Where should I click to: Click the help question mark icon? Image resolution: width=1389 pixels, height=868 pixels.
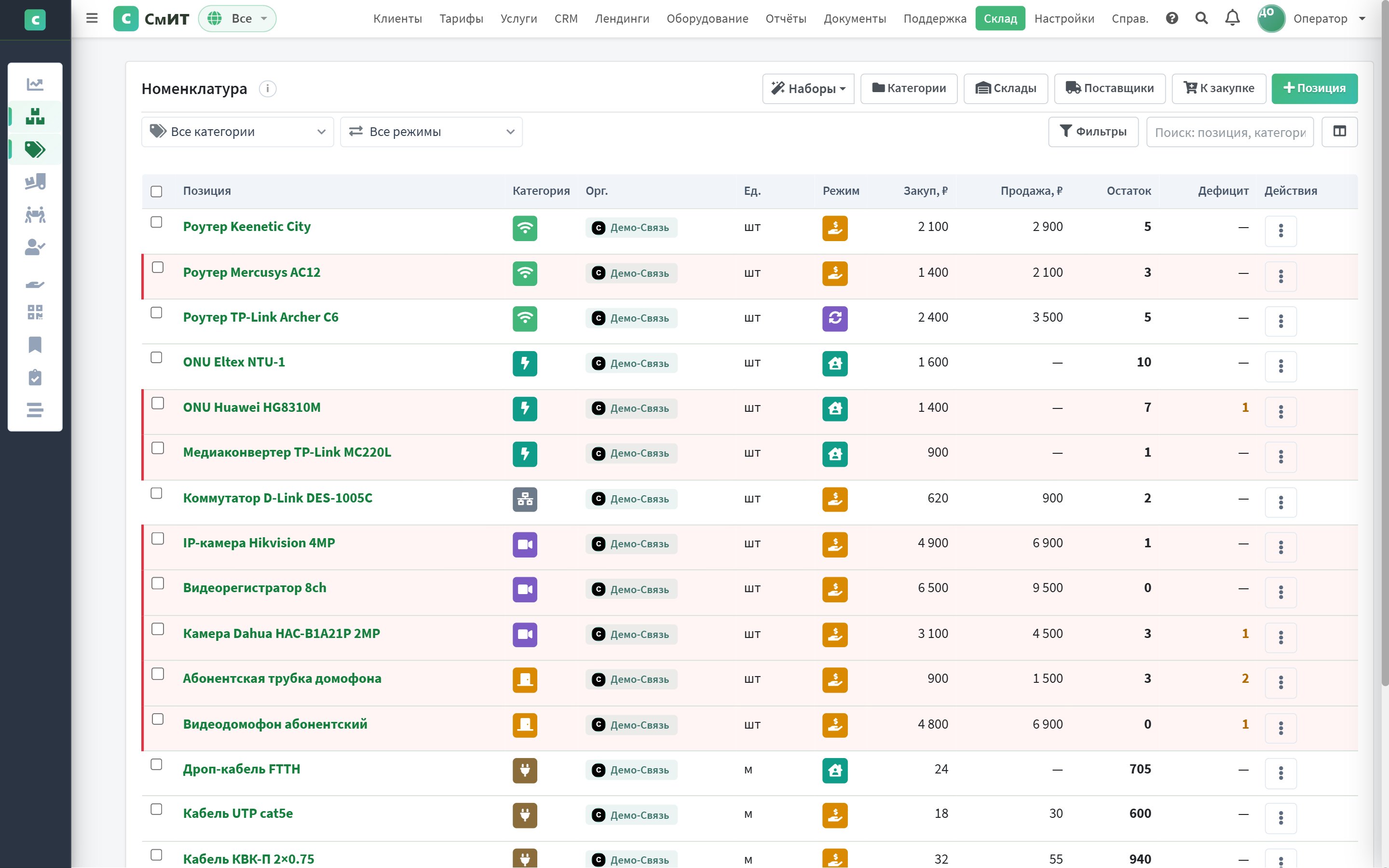[1172, 18]
